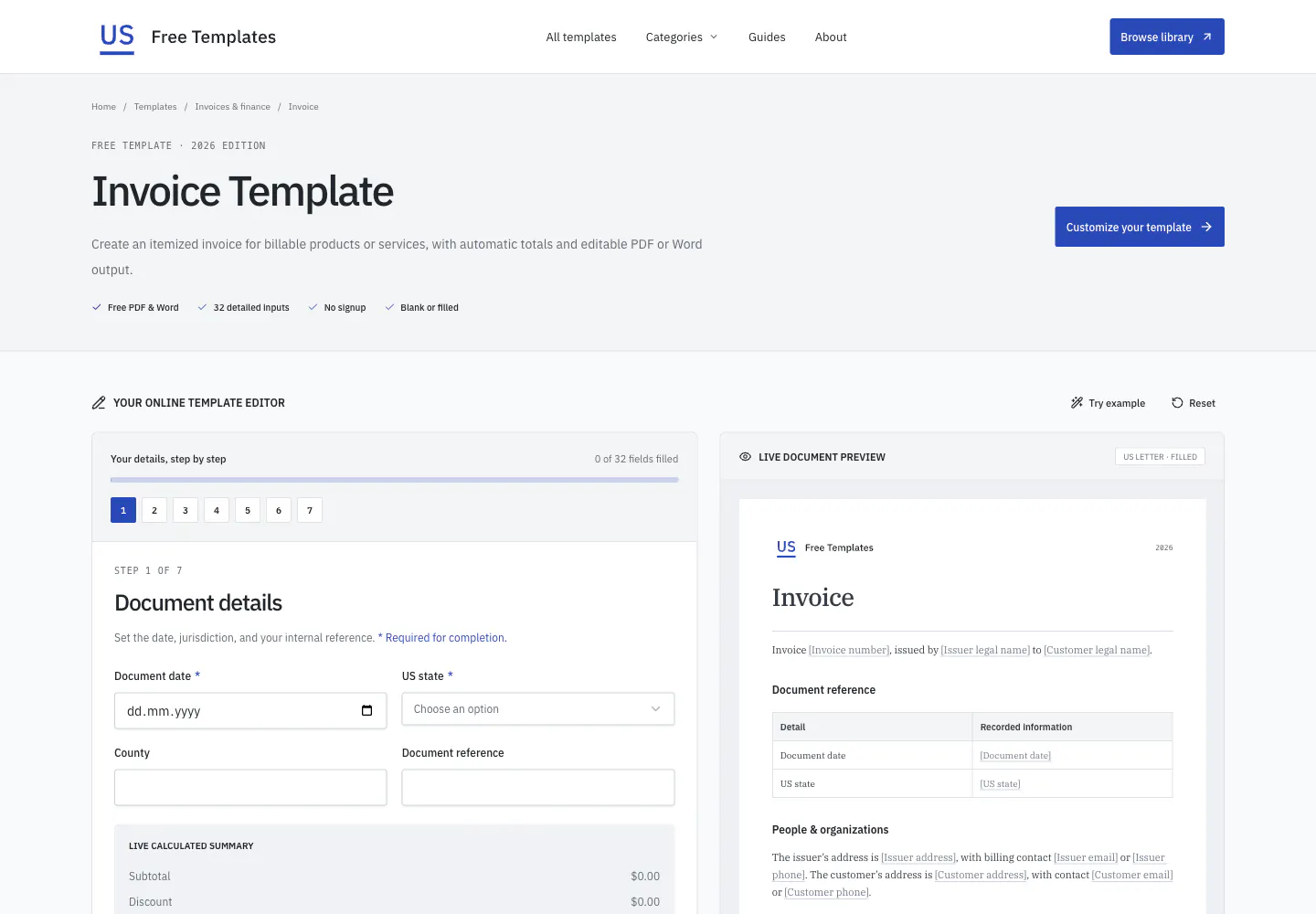The image size is (1316, 914).
Task: Go to step 4 tab
Action: coord(217,510)
